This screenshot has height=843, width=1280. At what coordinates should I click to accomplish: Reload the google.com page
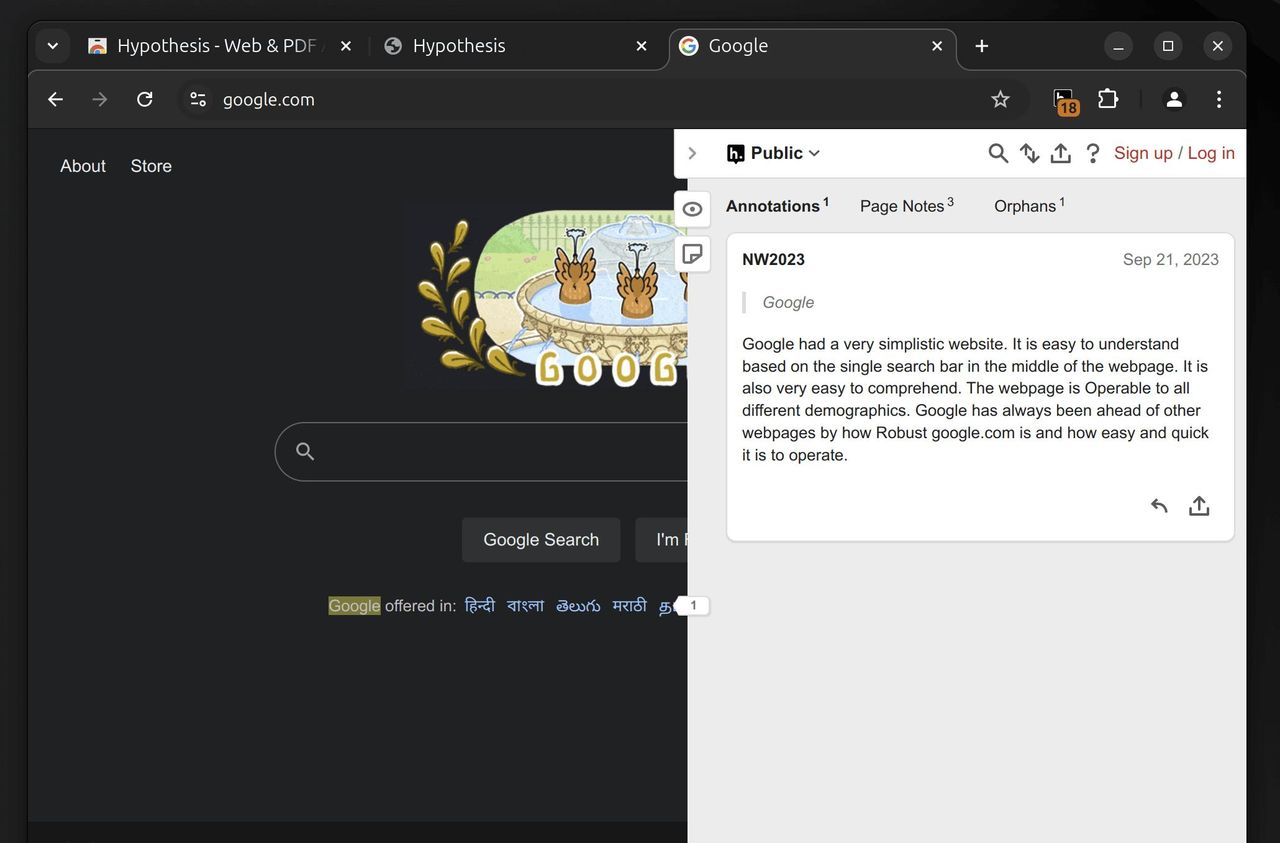pos(145,99)
